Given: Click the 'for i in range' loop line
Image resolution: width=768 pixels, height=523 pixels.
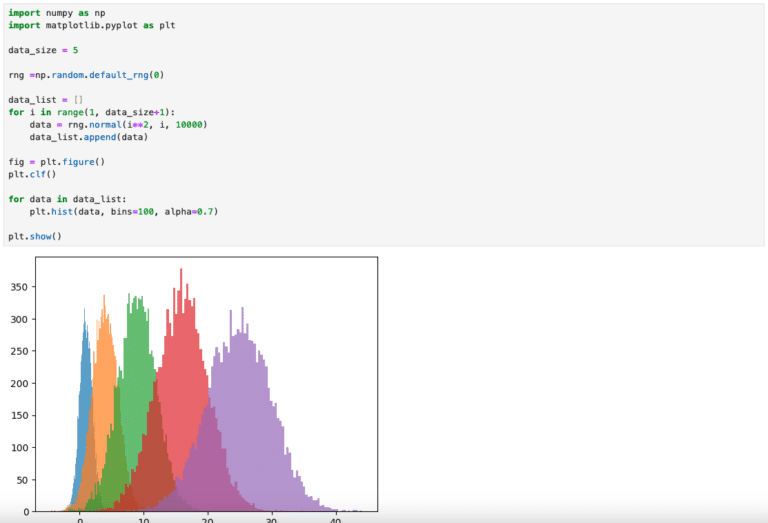Looking at the screenshot, I should [x=92, y=112].
